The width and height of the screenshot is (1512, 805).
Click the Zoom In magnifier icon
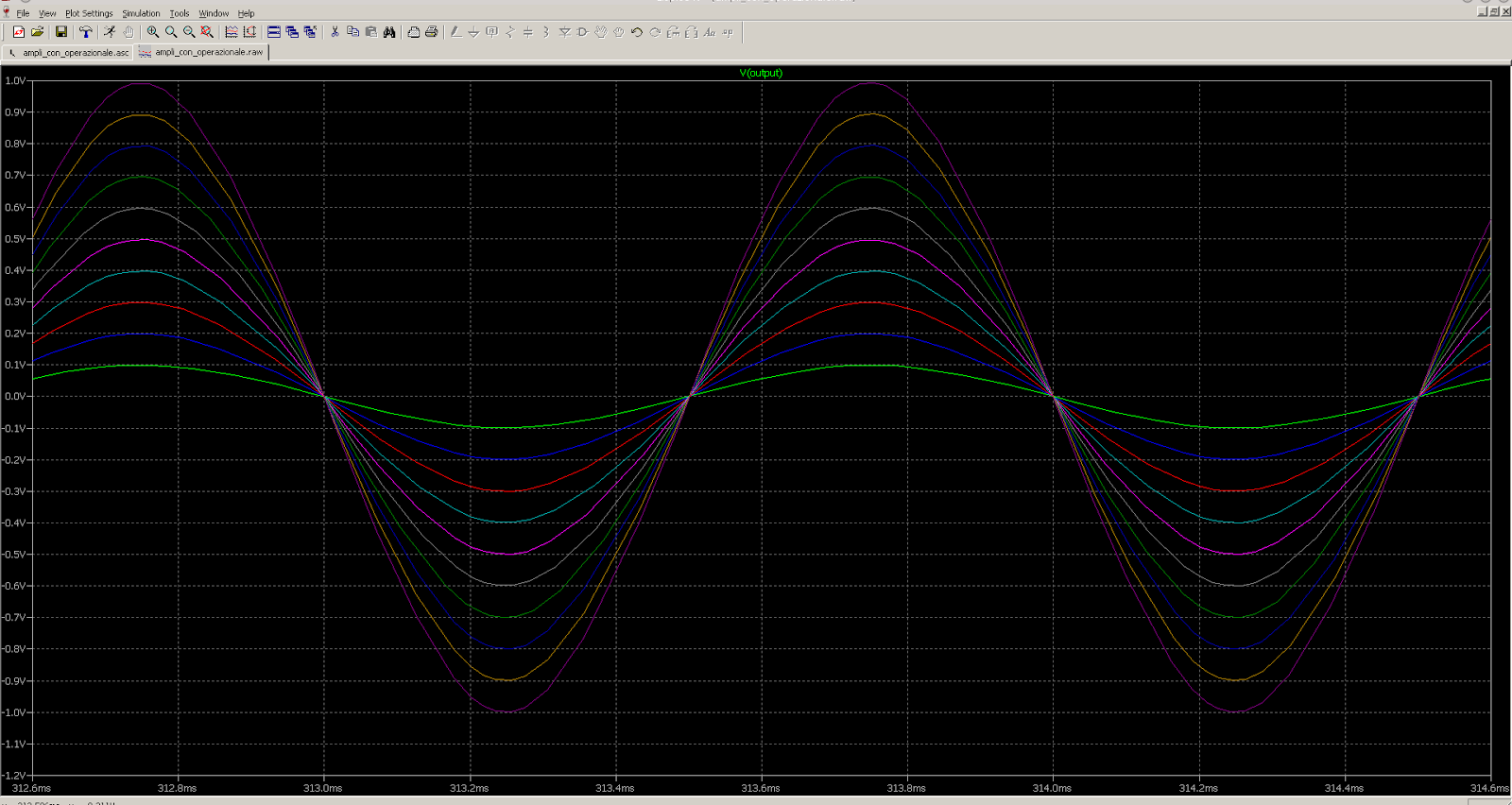pos(153,32)
